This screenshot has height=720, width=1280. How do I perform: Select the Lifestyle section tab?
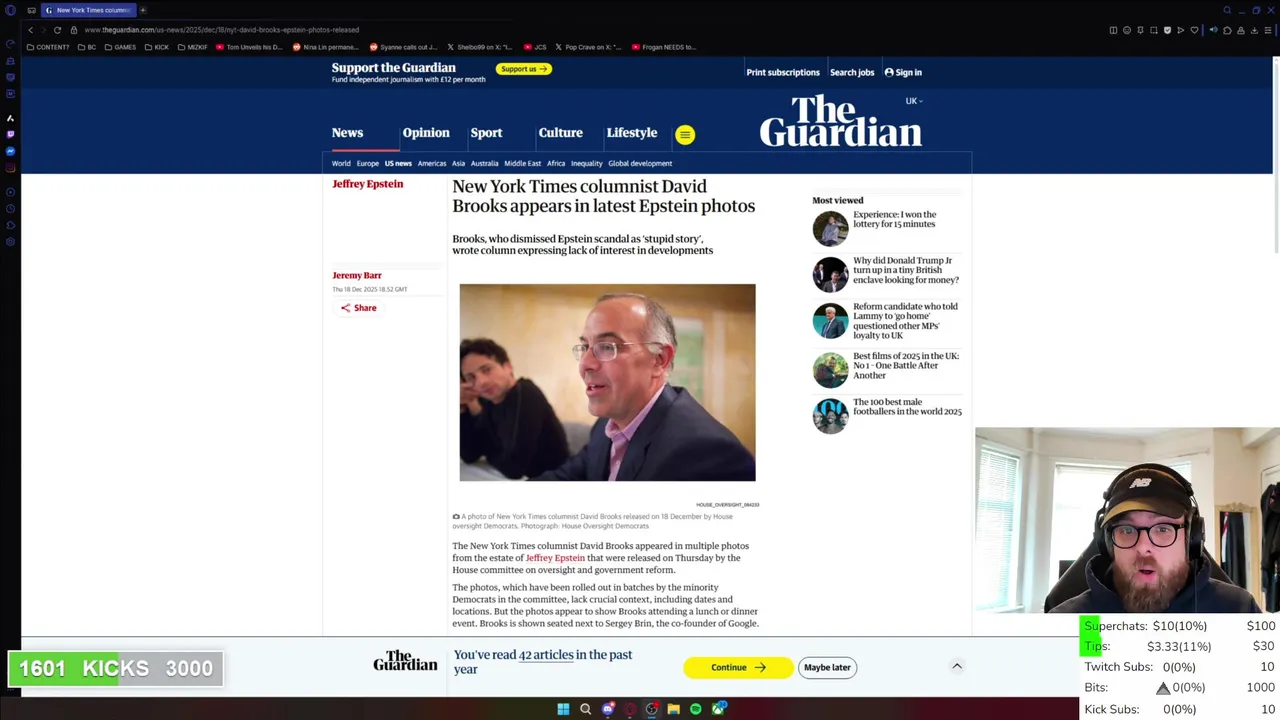click(x=632, y=133)
